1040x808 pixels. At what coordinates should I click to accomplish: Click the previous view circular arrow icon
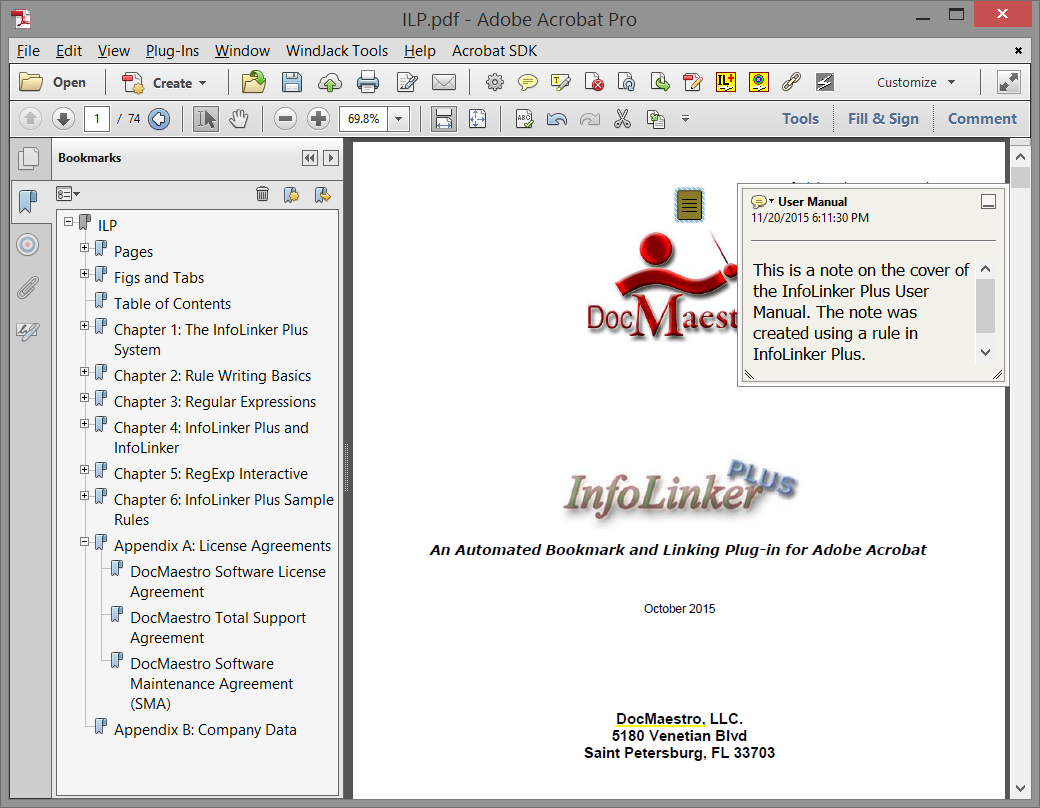(x=159, y=119)
